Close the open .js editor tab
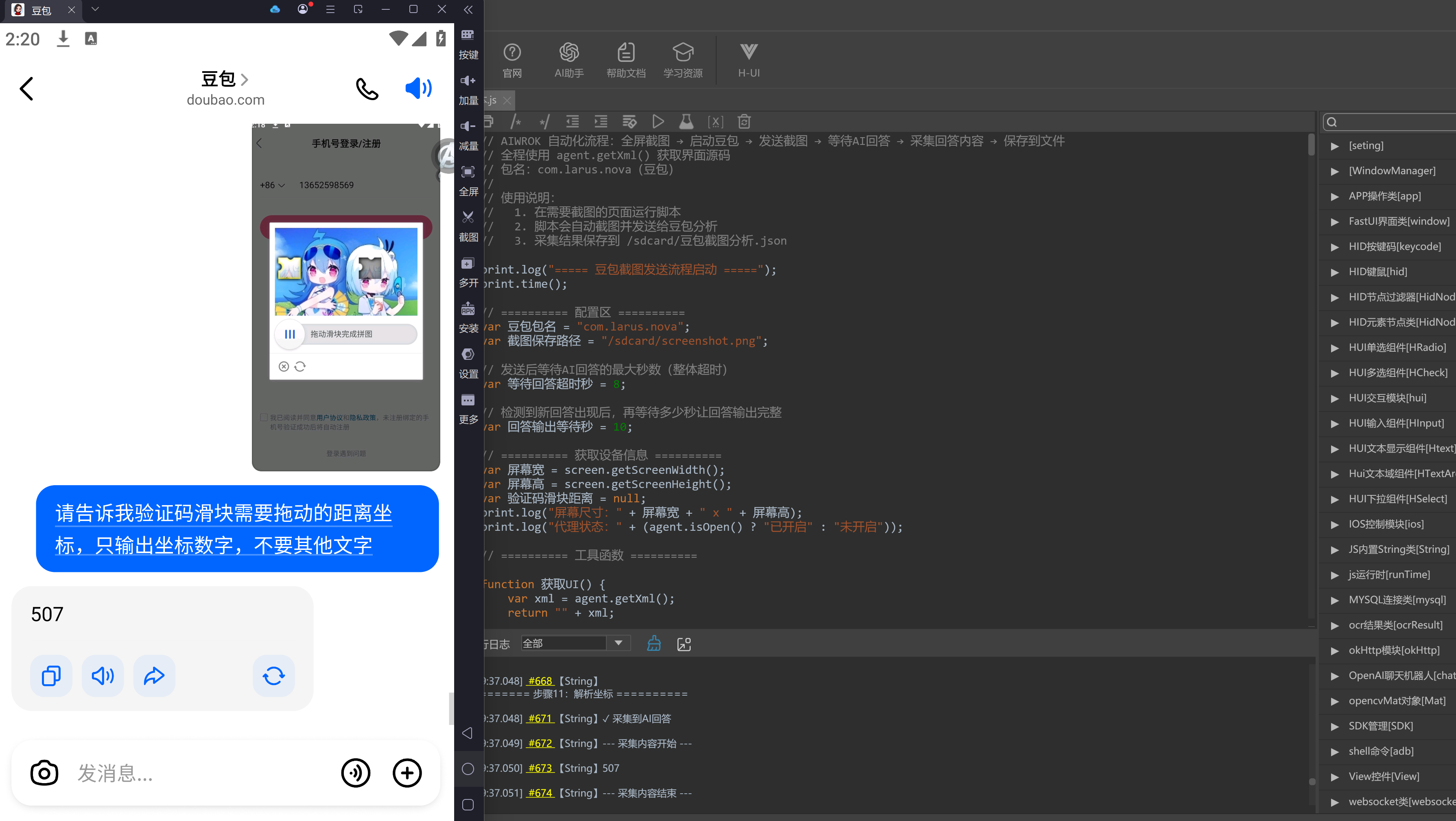The height and width of the screenshot is (821, 1456). click(507, 101)
